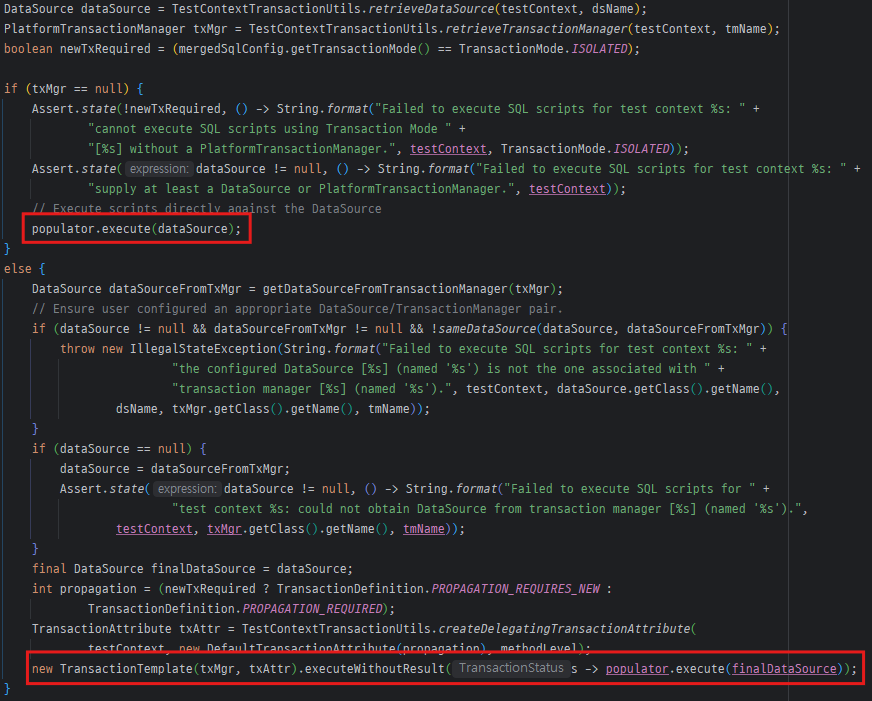This screenshot has height=701, width=872.
Task: Click expression: hint before 'dataSource != null, () -> String.format("Failed to execute SQL scripts for test context'
Action: (159, 168)
